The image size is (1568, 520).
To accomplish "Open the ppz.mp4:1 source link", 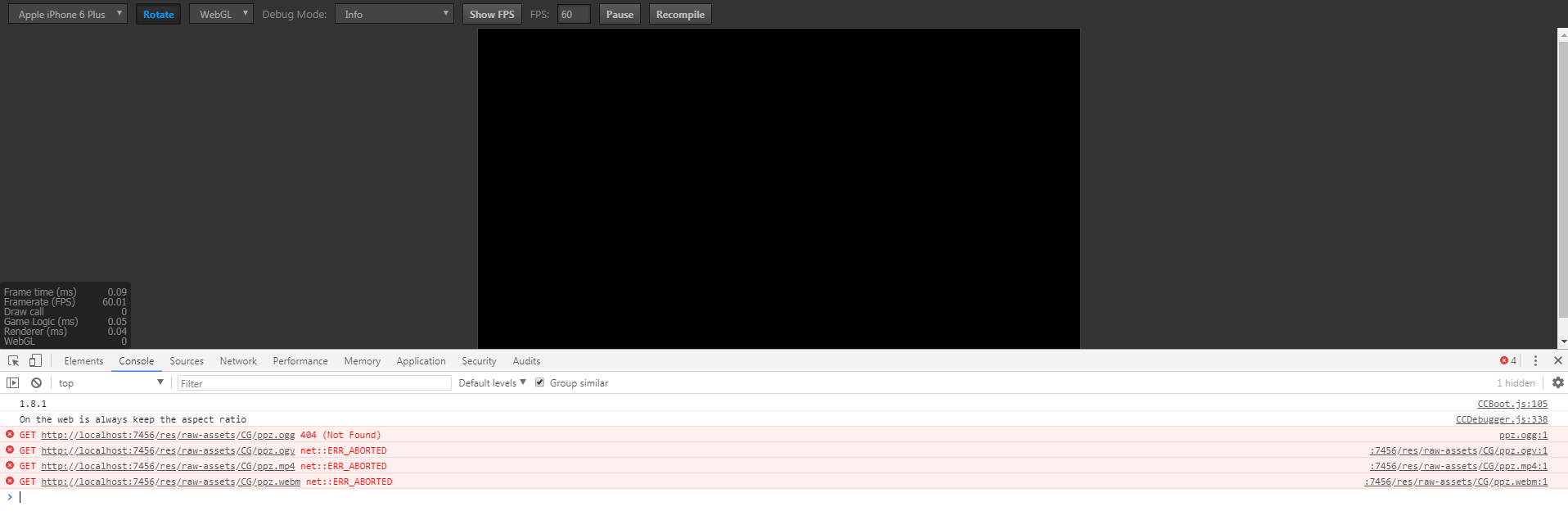I will tap(1459, 466).
